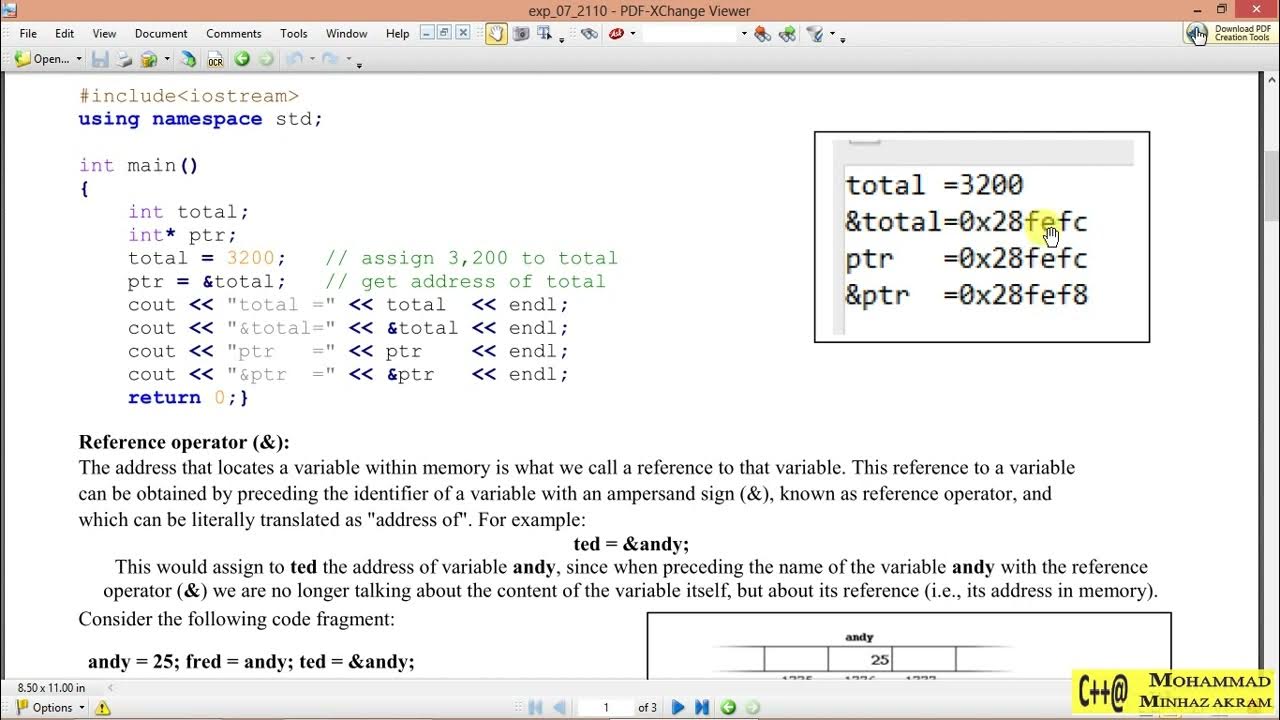1280x720 pixels.
Task: Select the Hand tool in the toolbar
Action: 497,33
